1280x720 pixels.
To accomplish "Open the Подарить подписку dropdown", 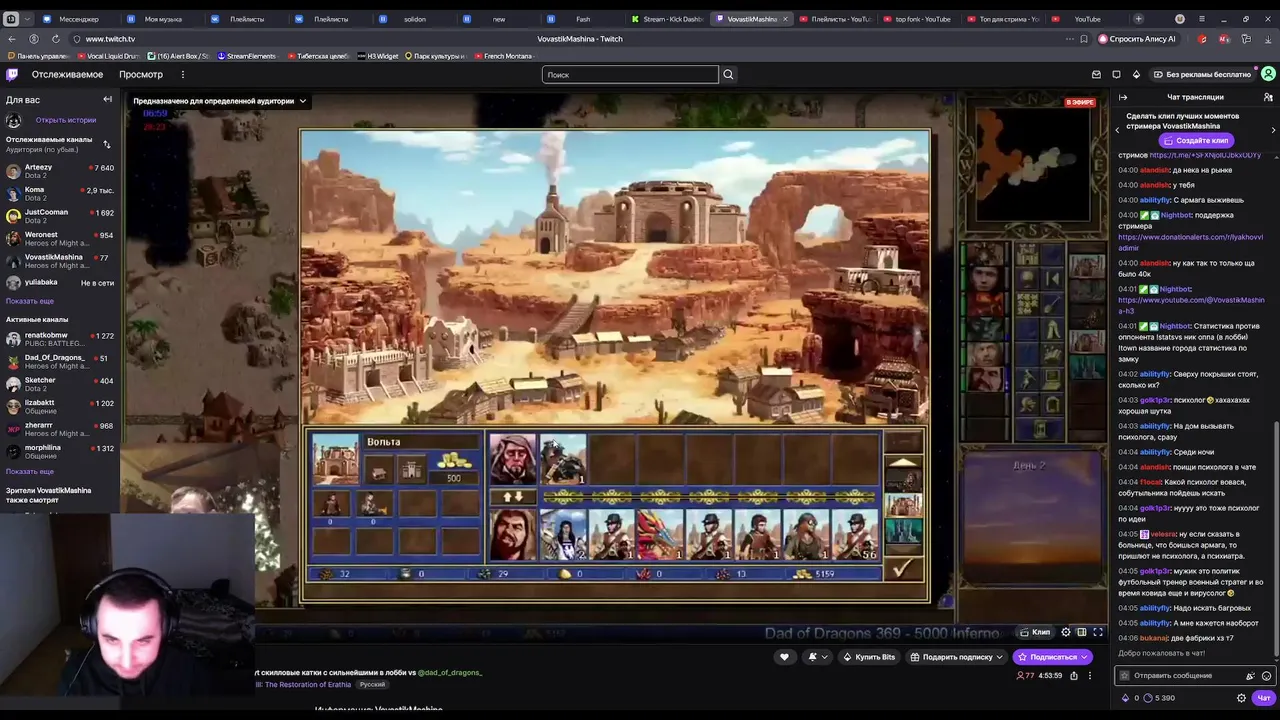I will (957, 657).
